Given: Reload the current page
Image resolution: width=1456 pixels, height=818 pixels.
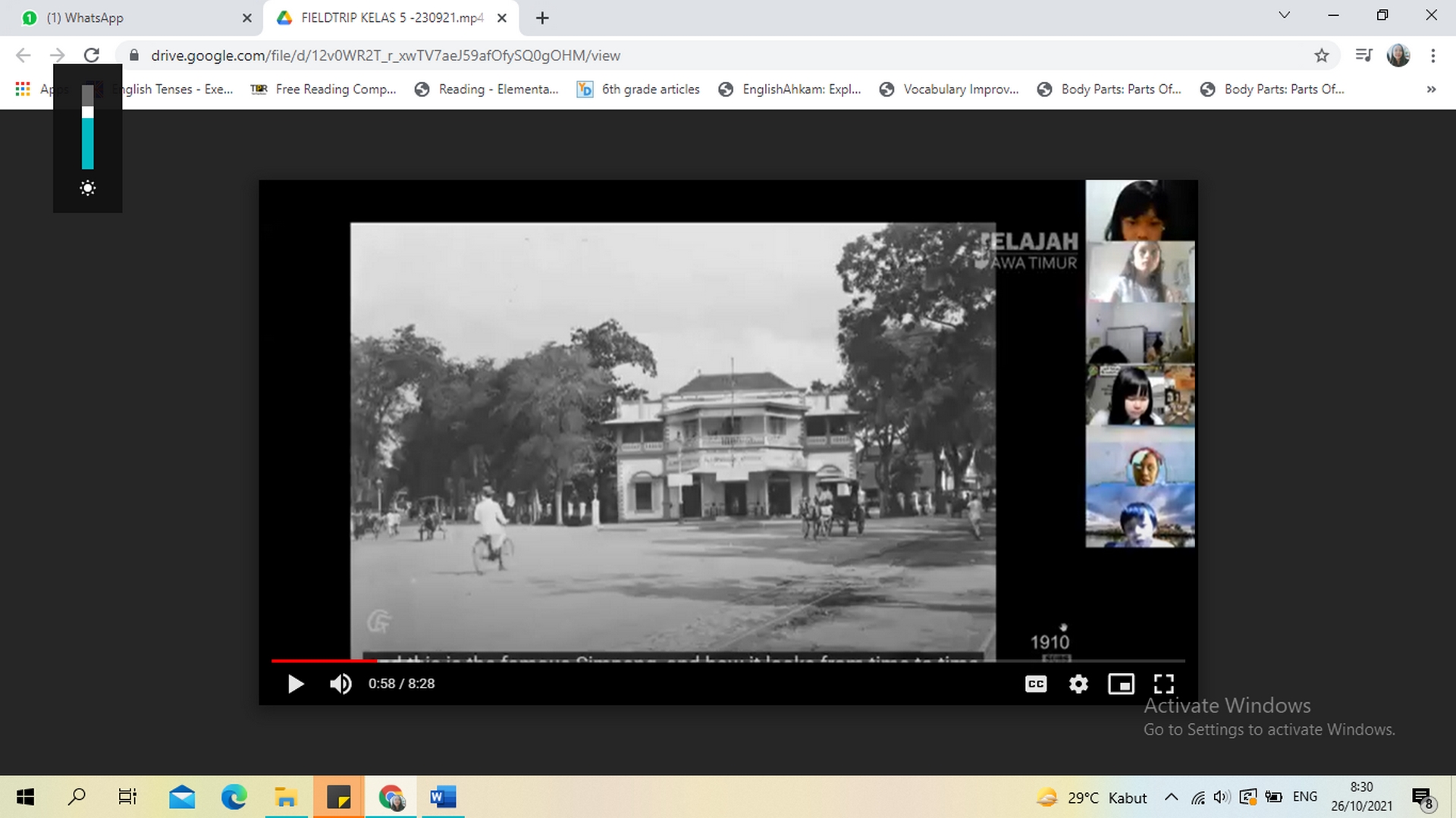Looking at the screenshot, I should click(x=92, y=55).
